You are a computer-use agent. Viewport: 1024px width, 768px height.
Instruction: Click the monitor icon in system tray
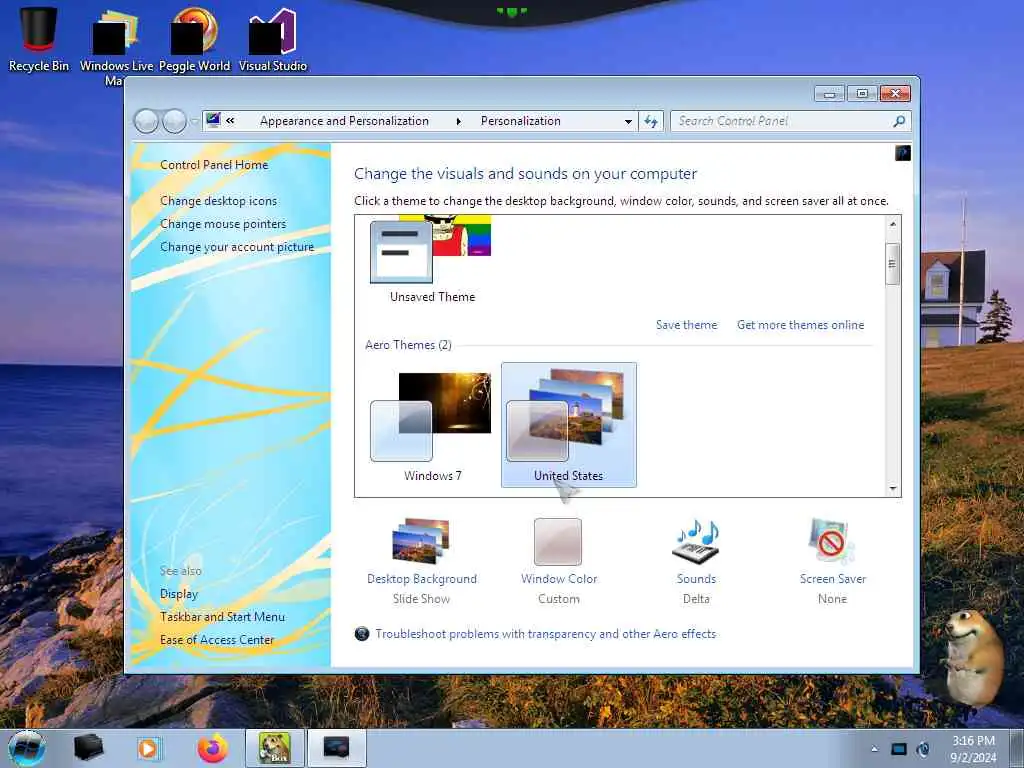pyautogui.click(x=899, y=749)
